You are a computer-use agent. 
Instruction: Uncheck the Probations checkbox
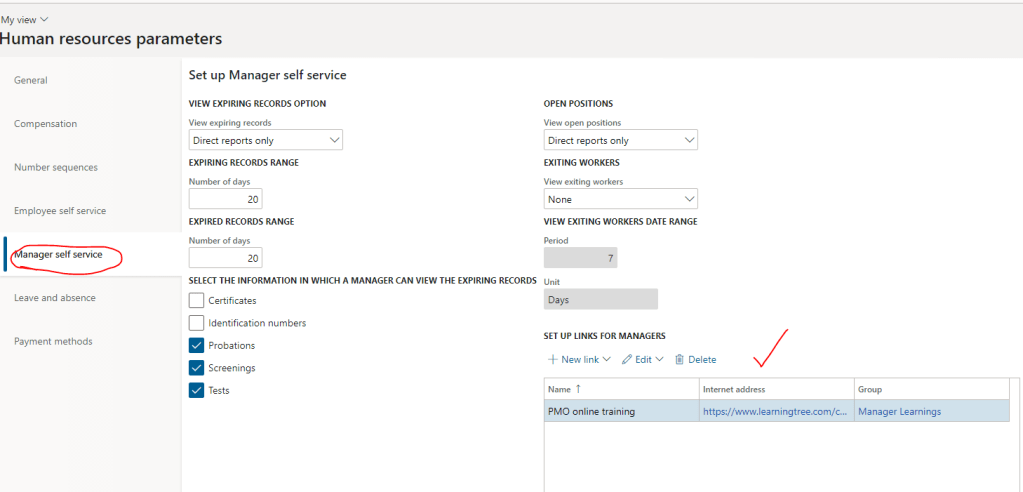click(x=197, y=345)
